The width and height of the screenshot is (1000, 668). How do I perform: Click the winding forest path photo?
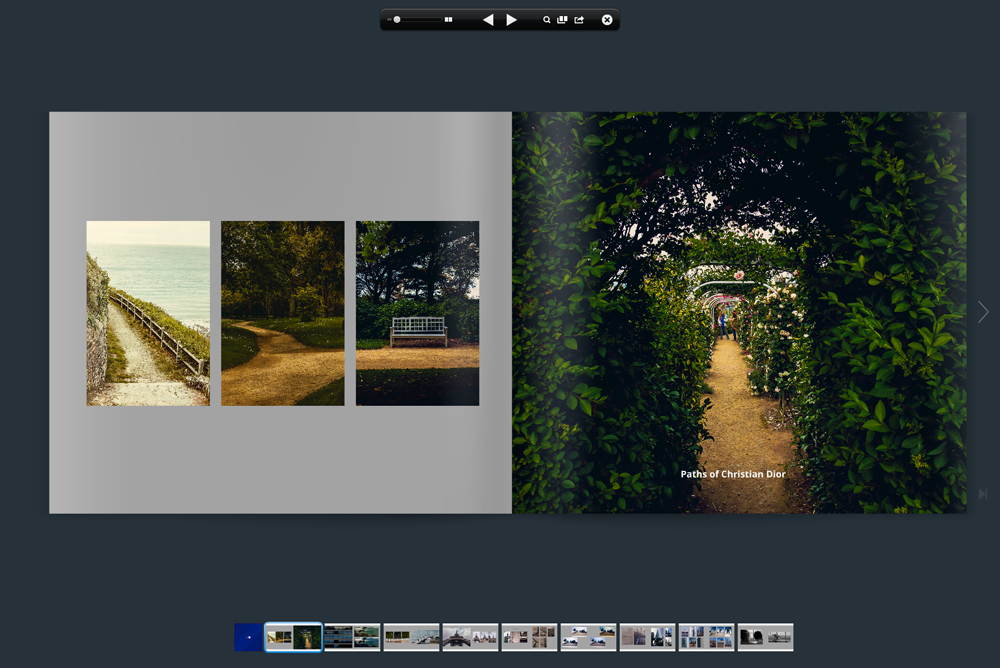pos(282,313)
